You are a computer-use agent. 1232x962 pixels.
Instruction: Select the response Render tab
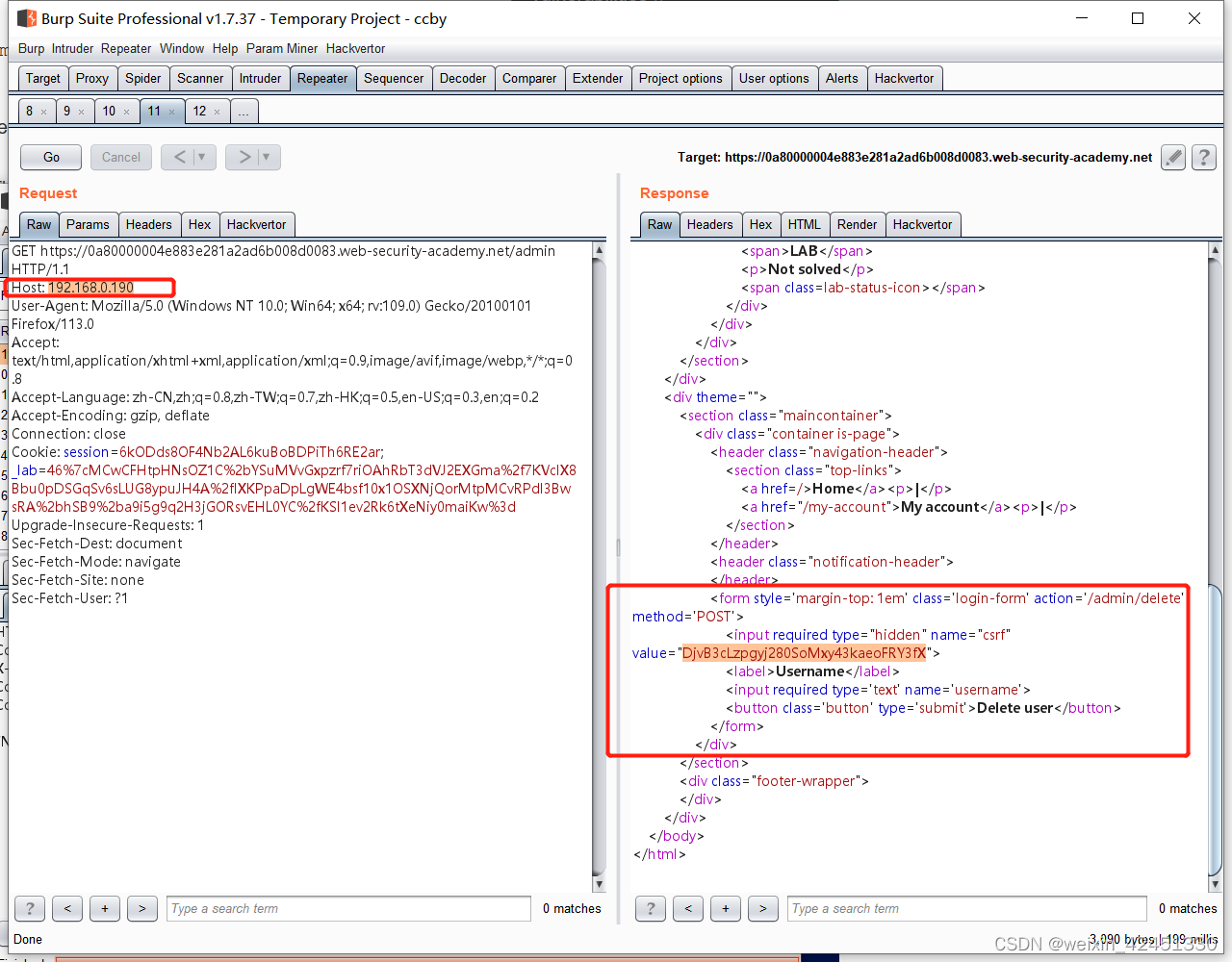858,224
